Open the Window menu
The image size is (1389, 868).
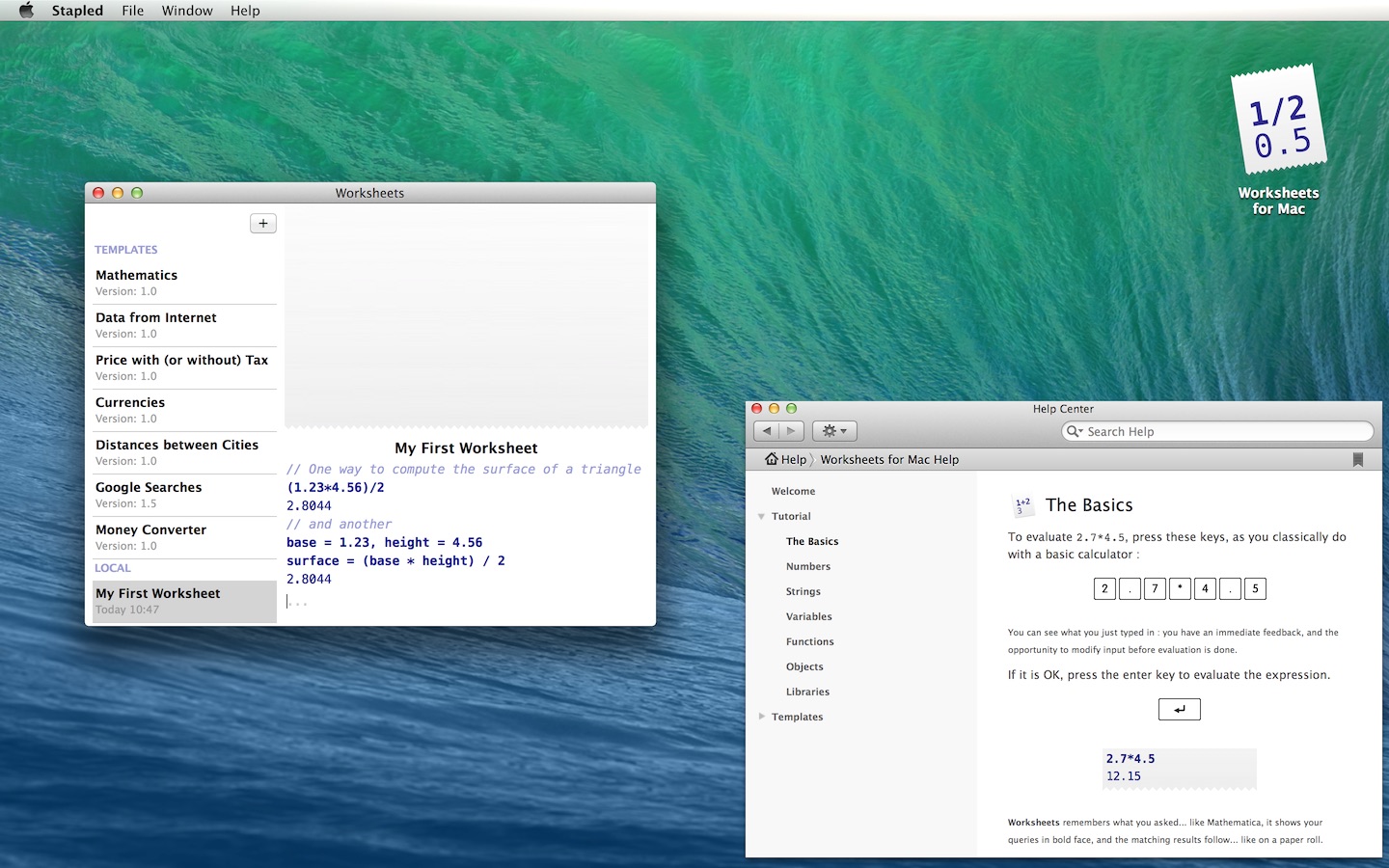click(187, 11)
